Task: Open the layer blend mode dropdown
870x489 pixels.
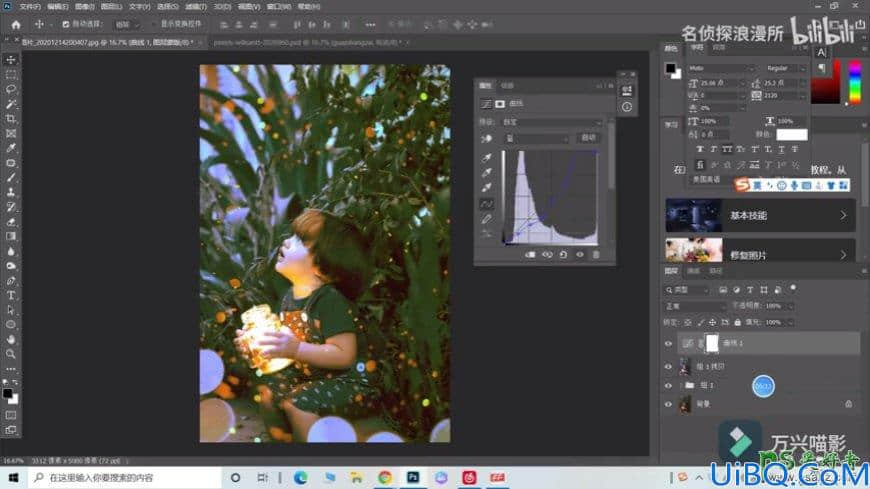Action: click(x=696, y=306)
